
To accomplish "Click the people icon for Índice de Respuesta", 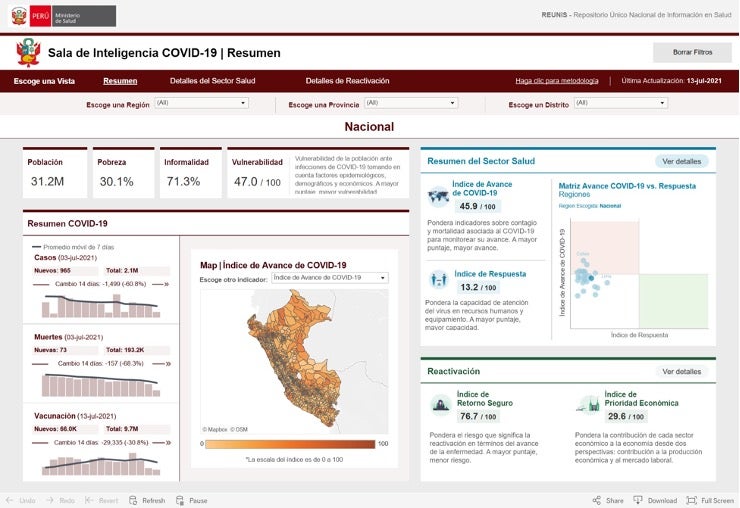I will 438,279.
